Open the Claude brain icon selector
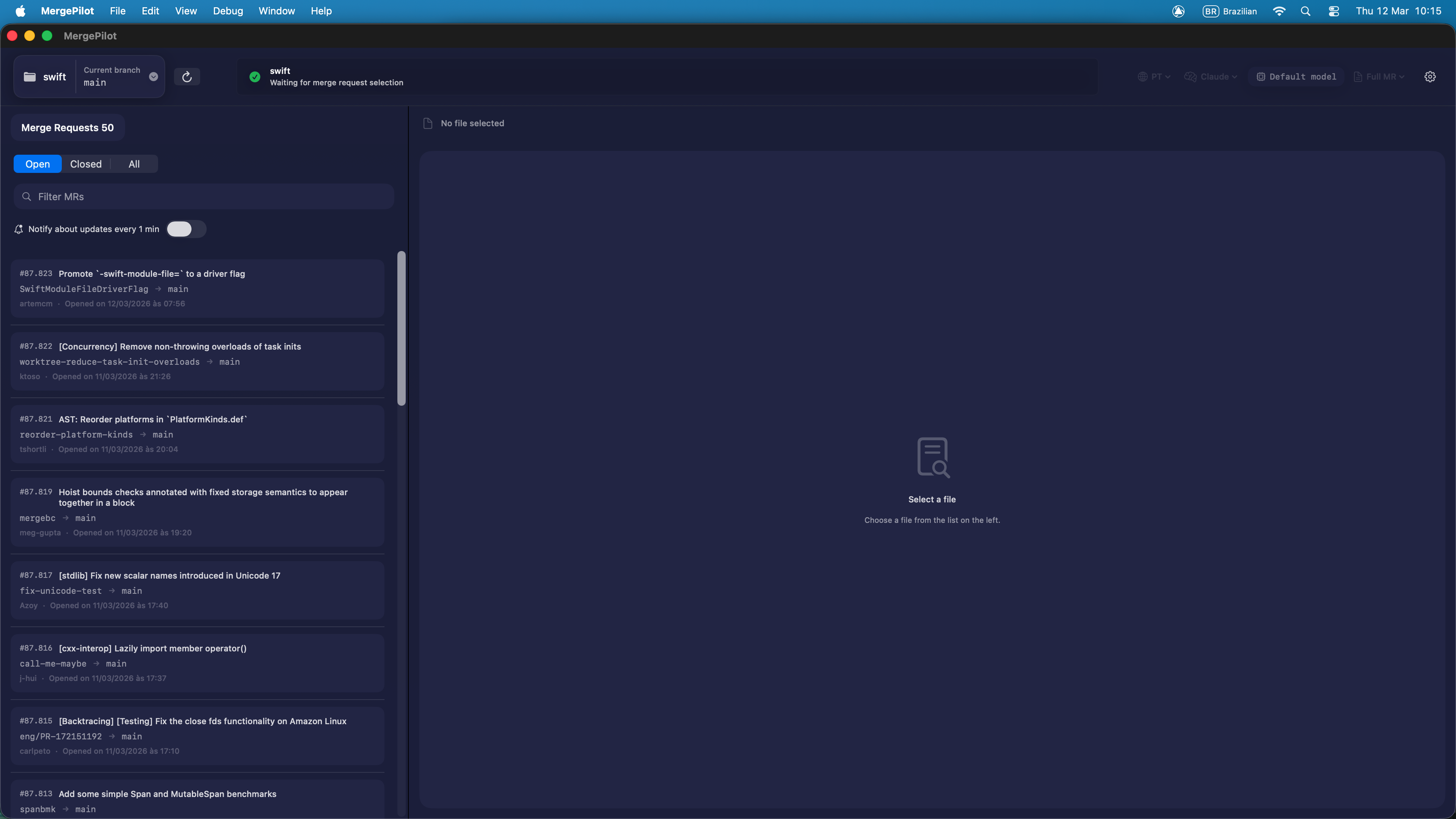The height and width of the screenshot is (819, 1456). click(1190, 76)
